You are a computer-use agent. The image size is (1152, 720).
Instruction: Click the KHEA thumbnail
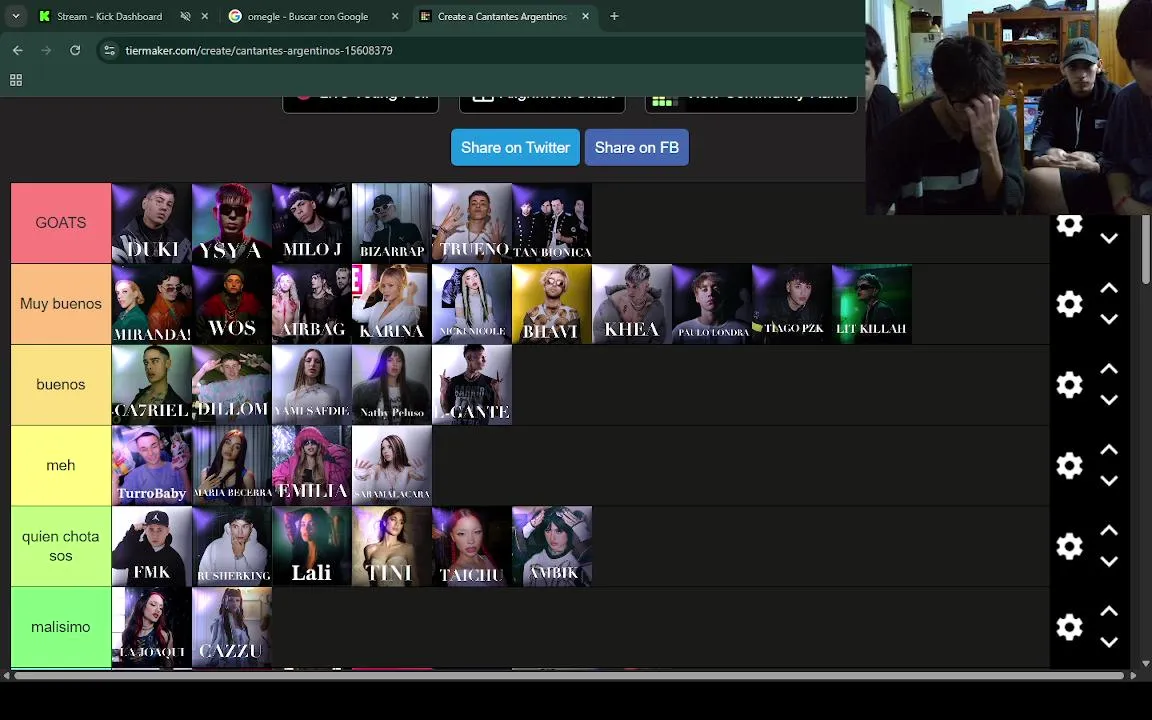tap(632, 303)
